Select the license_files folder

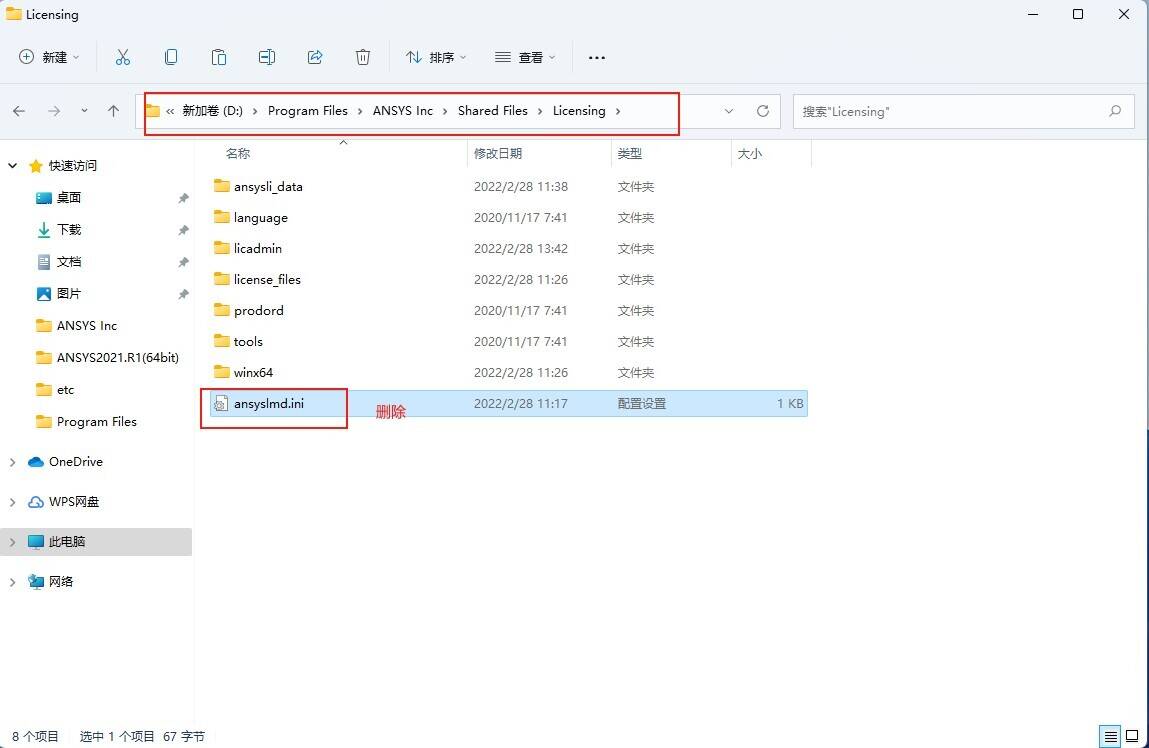coord(267,280)
